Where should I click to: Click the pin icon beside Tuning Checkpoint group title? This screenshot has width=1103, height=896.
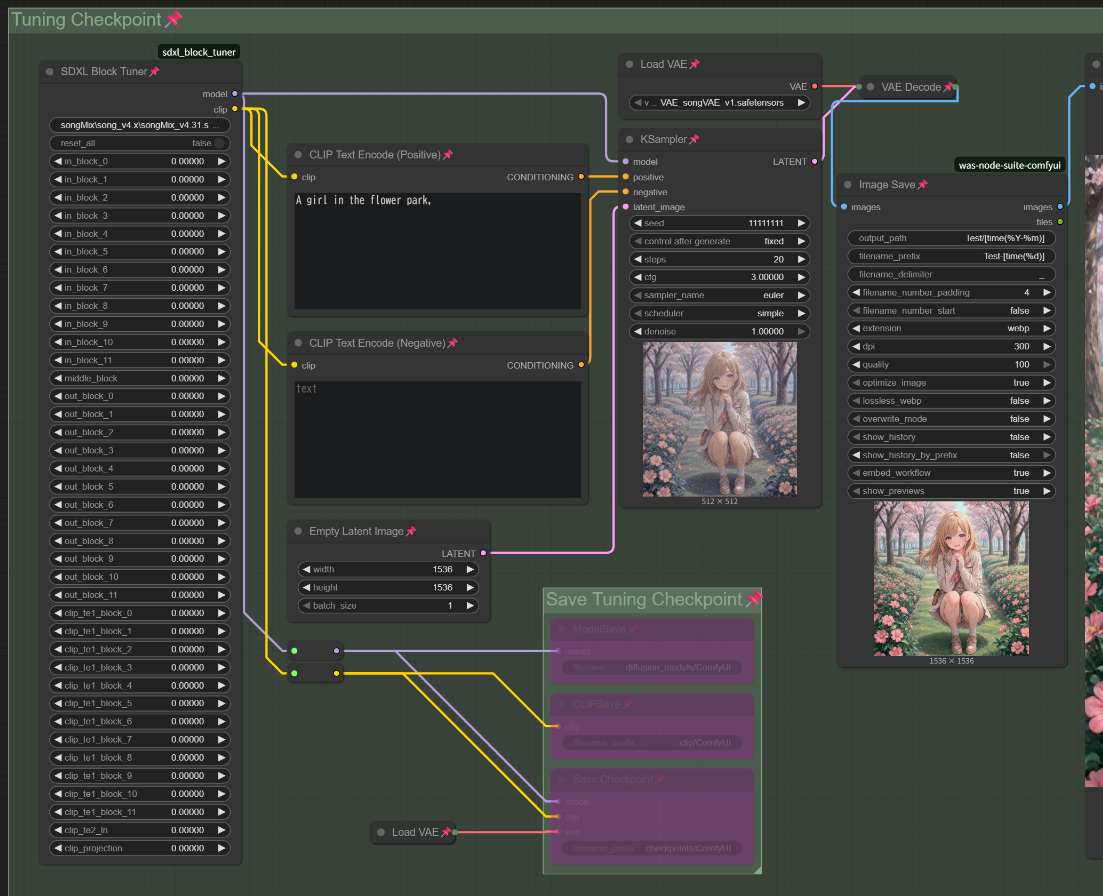173,20
